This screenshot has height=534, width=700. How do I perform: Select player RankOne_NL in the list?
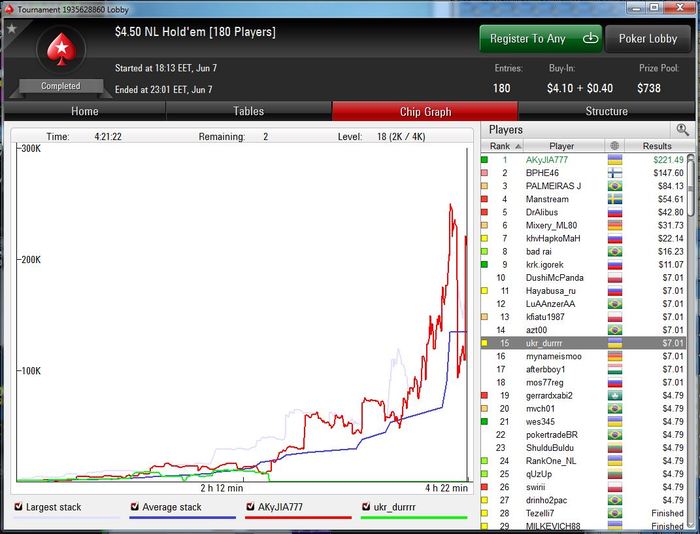tap(583, 461)
